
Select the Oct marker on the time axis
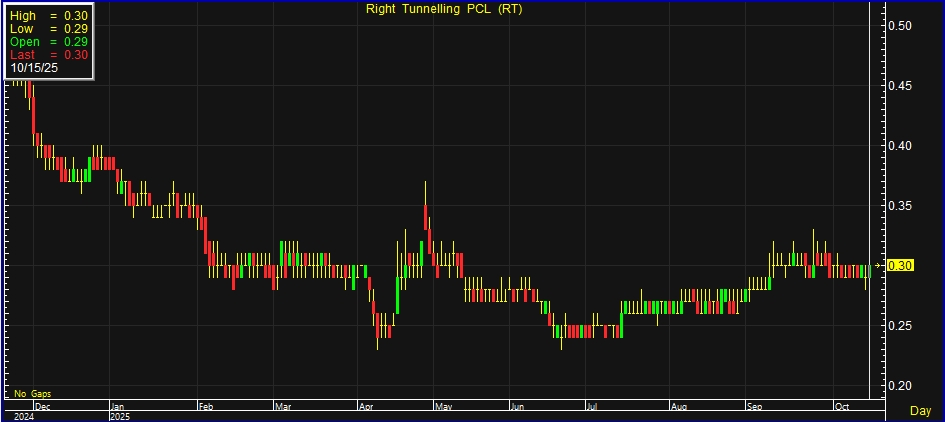pos(842,406)
